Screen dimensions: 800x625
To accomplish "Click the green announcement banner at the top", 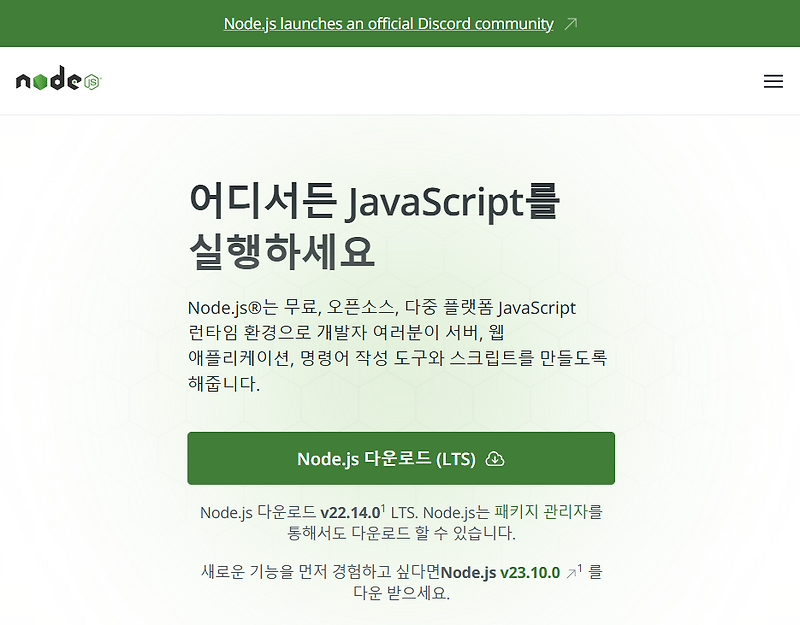I will [x=400, y=22].
